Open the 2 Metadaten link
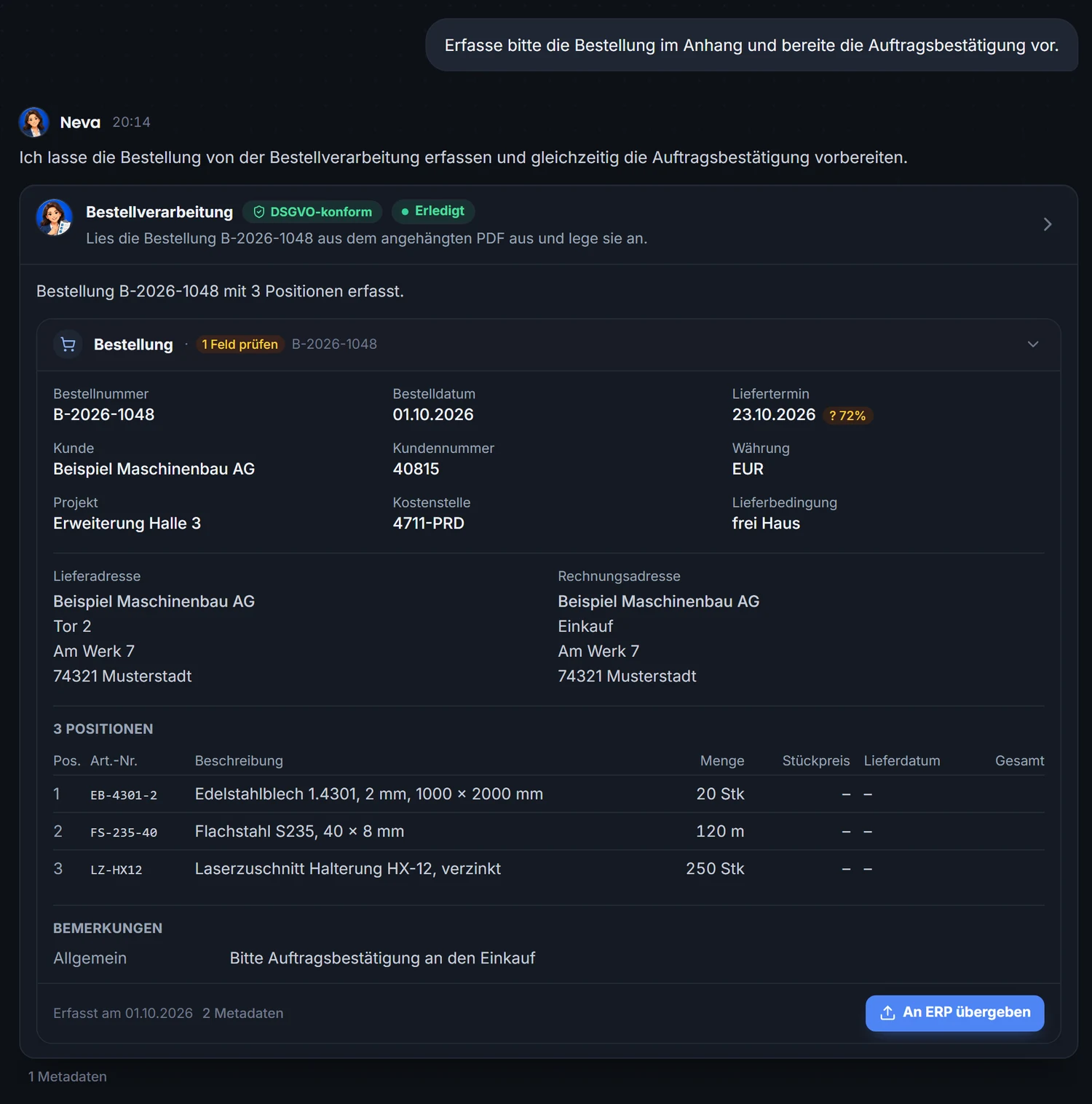1092x1104 pixels. 242,1013
